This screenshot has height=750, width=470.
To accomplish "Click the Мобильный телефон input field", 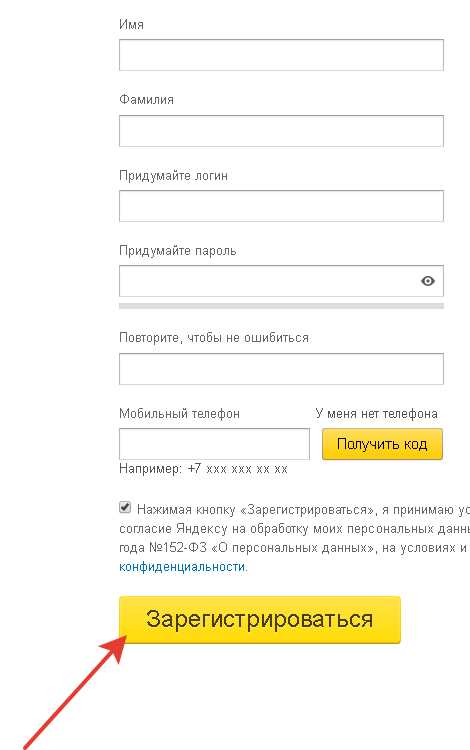I will pyautogui.click(x=214, y=444).
